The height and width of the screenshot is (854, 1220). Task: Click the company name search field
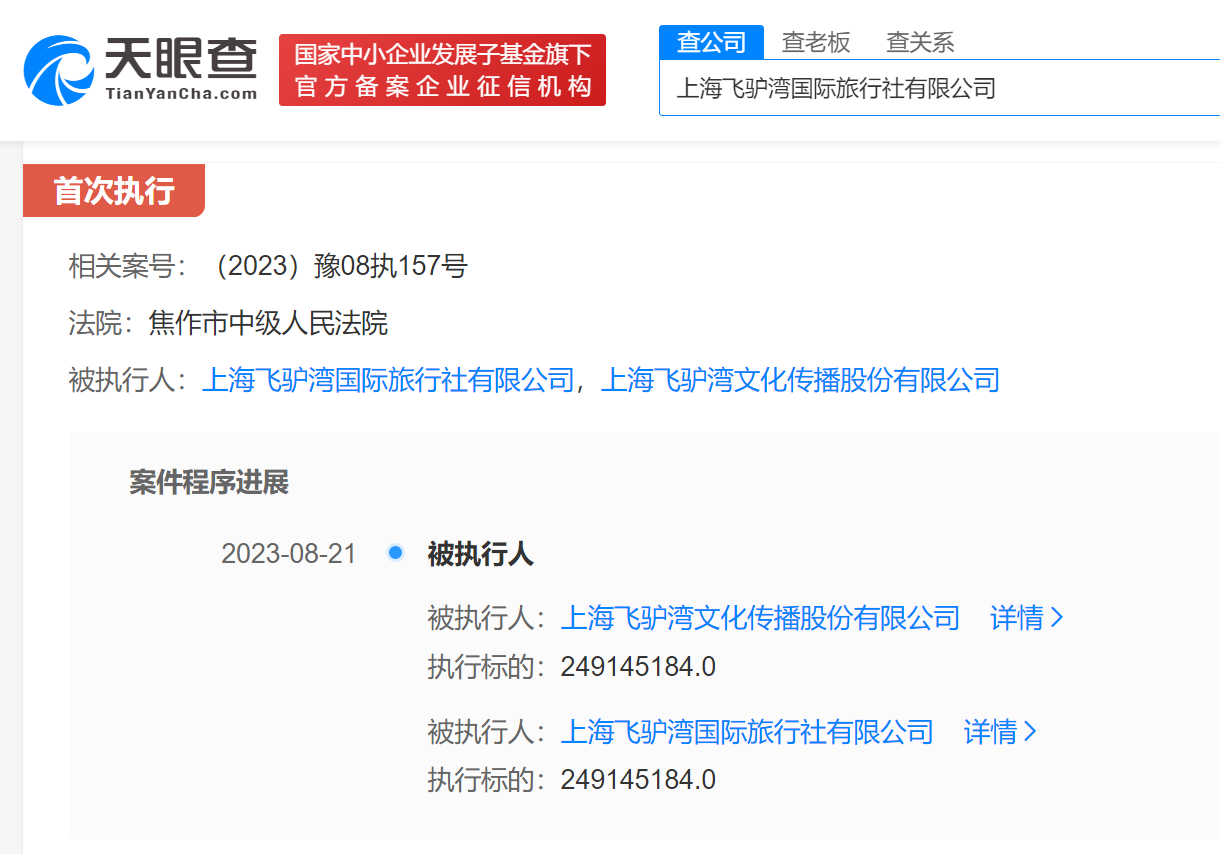pyautogui.click(x=940, y=88)
